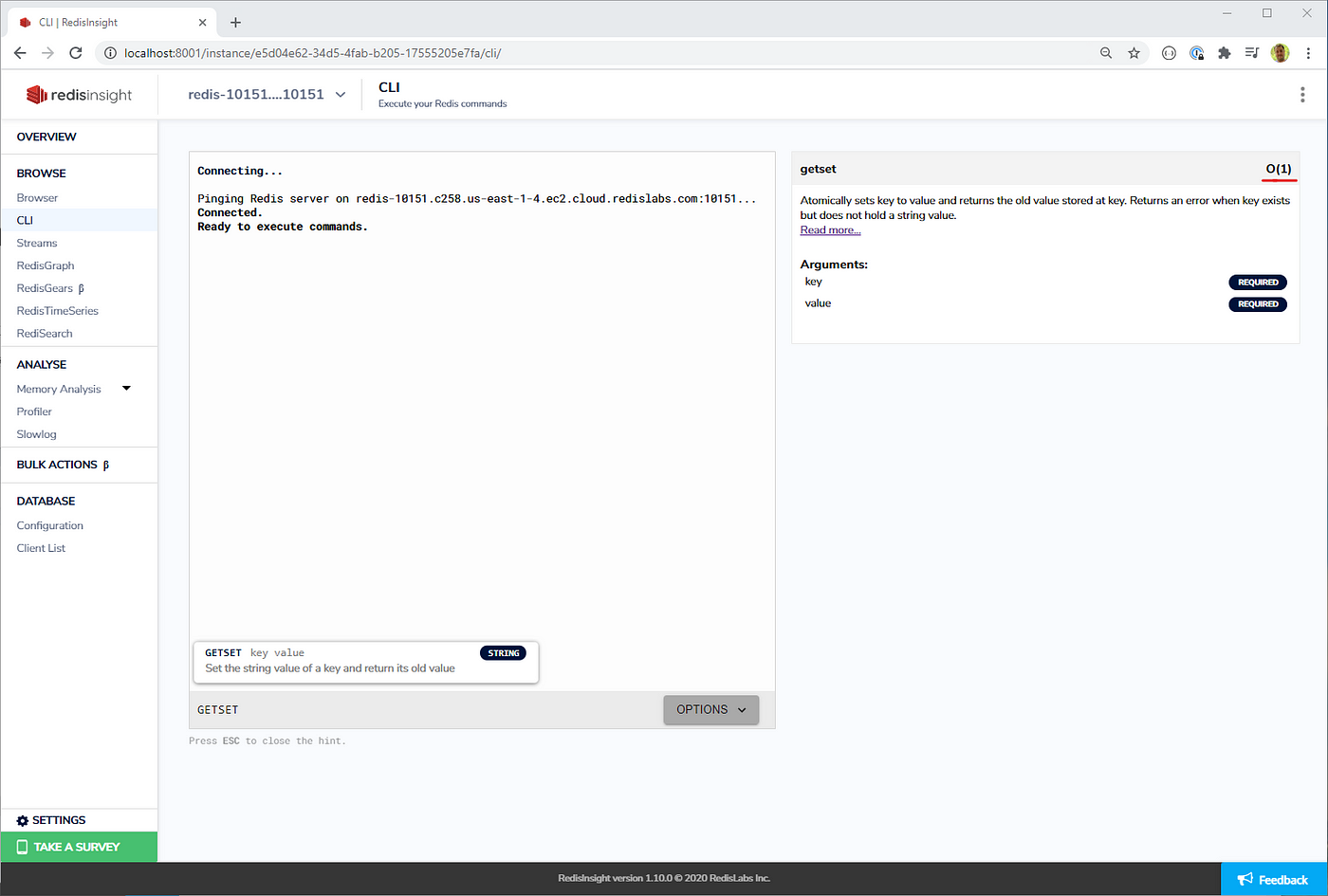Open Client List in sidebar
This screenshot has width=1328, height=896.
pos(41,548)
